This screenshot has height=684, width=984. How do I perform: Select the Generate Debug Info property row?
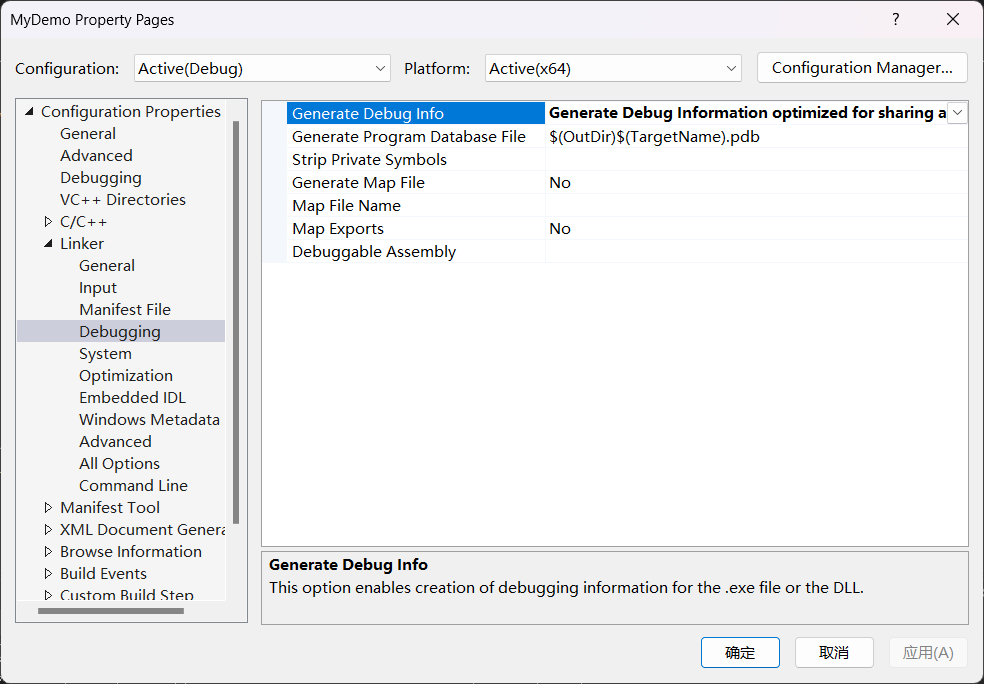(415, 114)
